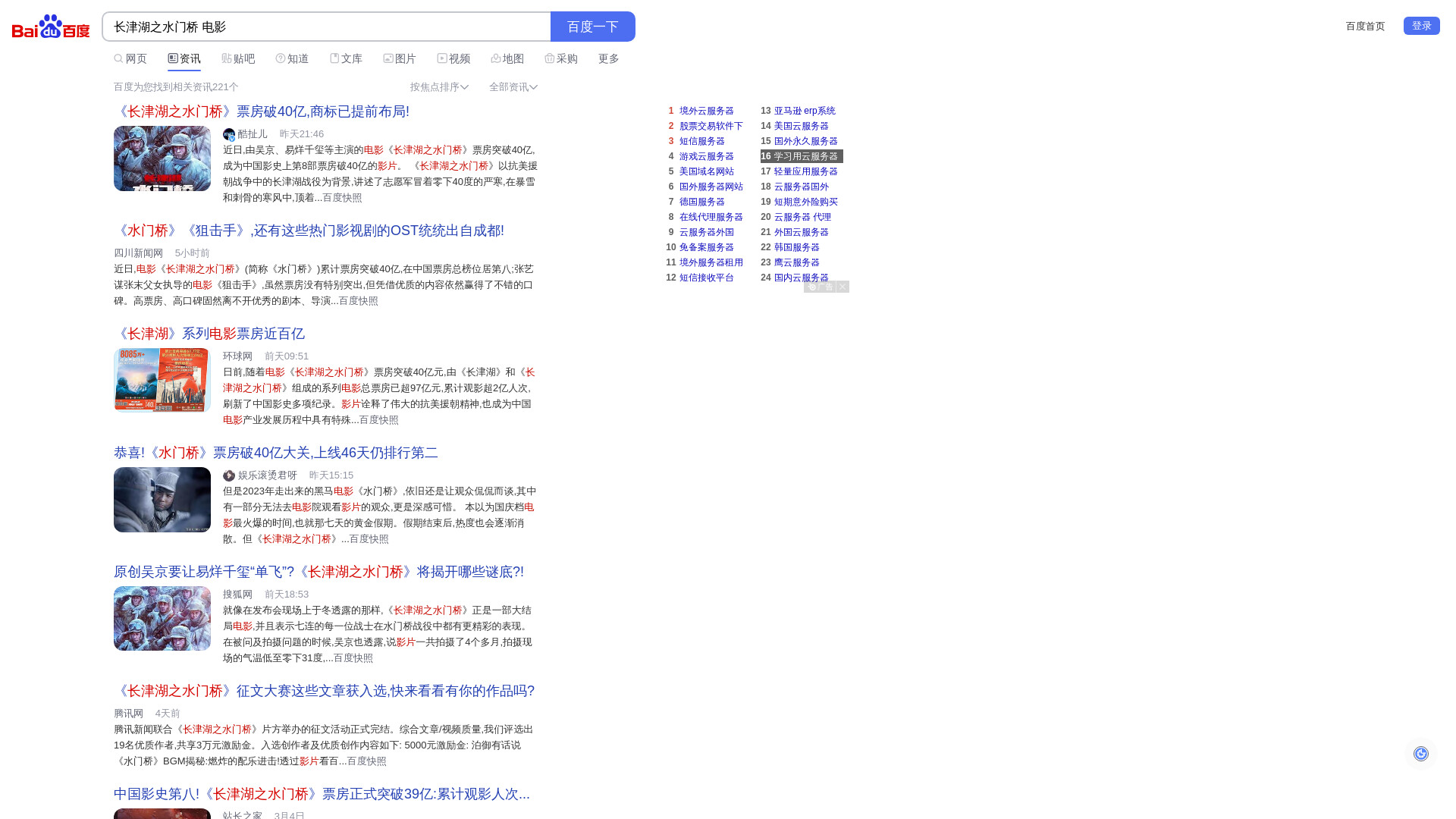This screenshot has height=819, width=1456.
Task: Click the 短信接收平台 ad link
Action: pyautogui.click(x=707, y=278)
